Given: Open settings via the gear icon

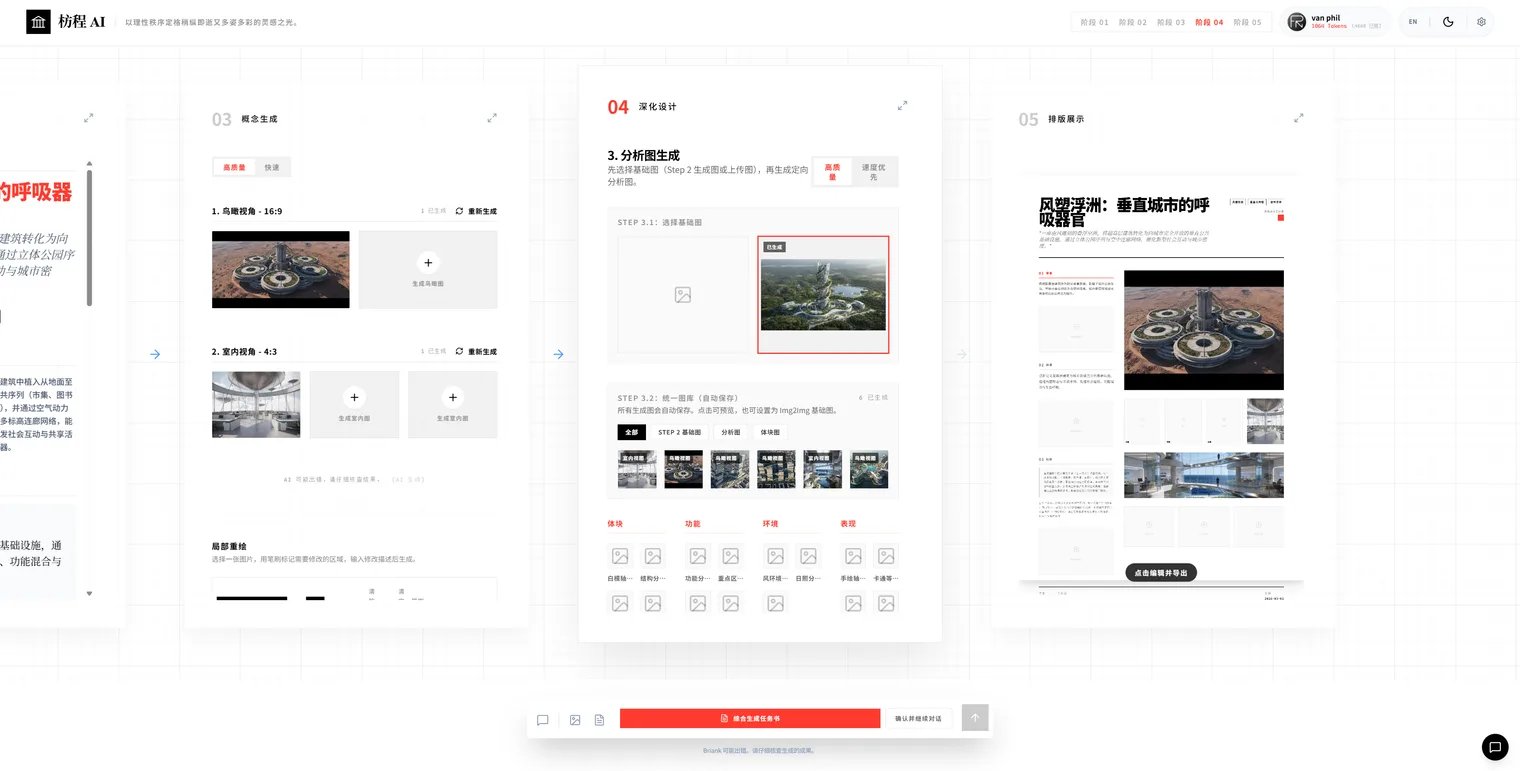Looking at the screenshot, I should [x=1481, y=22].
